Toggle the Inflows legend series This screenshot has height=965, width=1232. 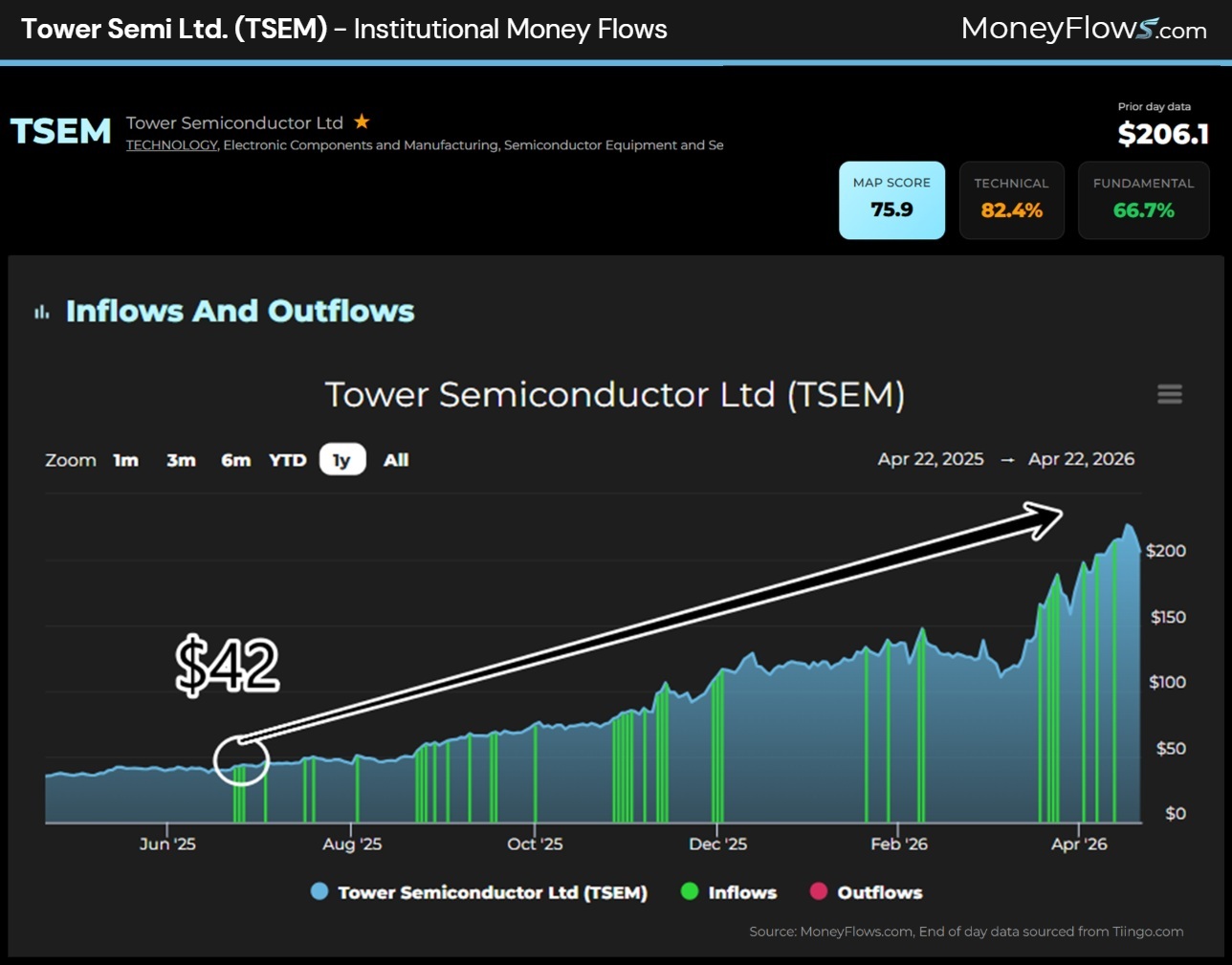coord(729,892)
